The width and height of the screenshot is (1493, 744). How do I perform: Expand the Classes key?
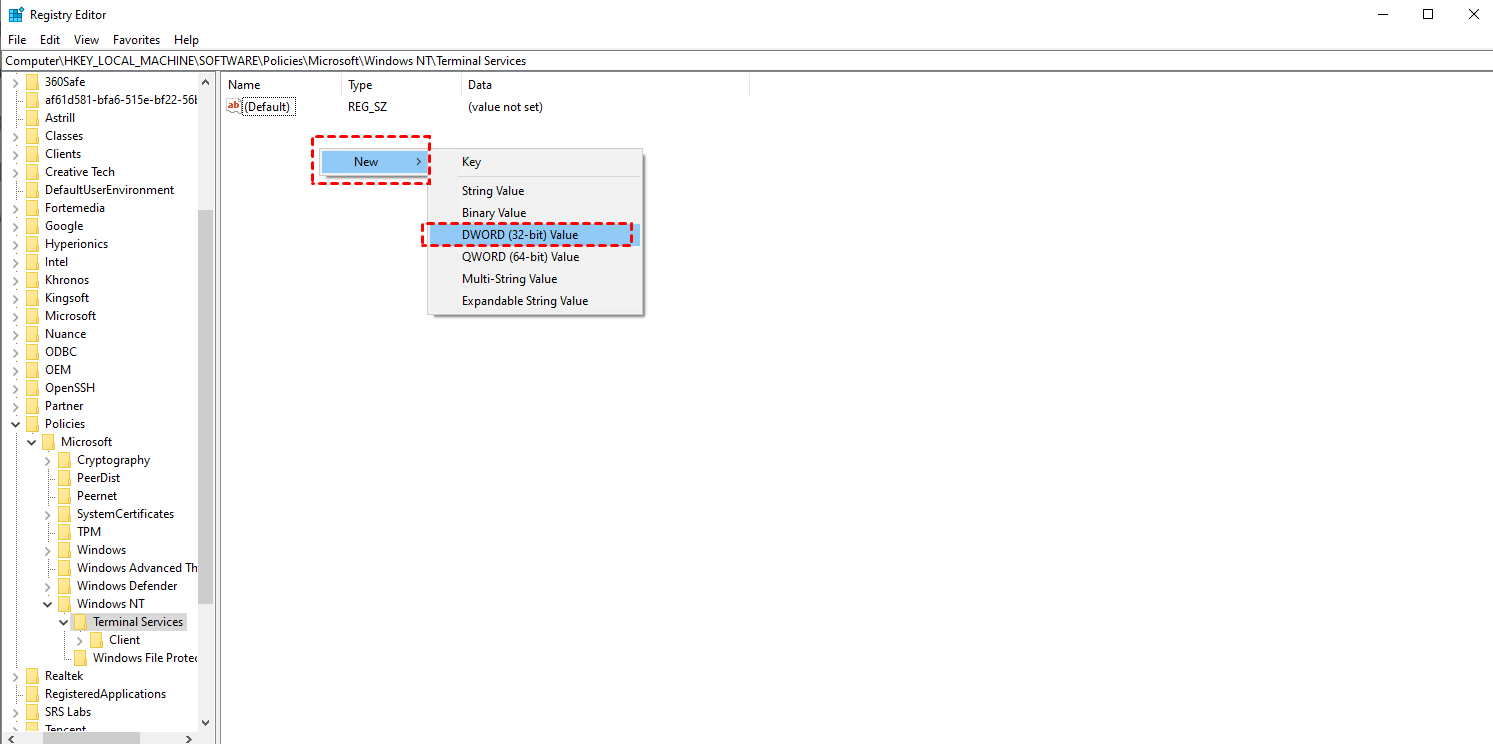tap(15, 136)
